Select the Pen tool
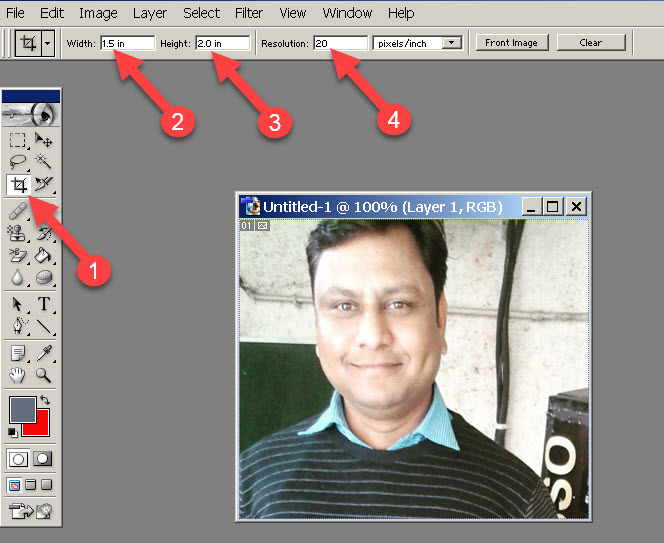 click(18, 326)
